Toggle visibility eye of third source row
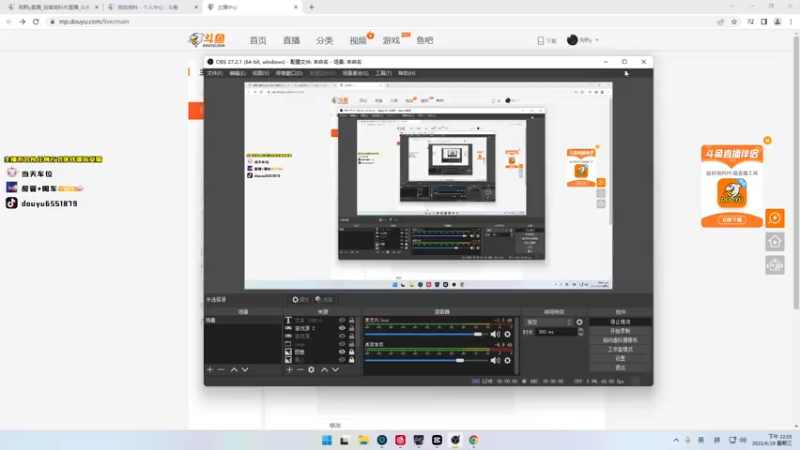800x450 pixels. click(x=342, y=336)
